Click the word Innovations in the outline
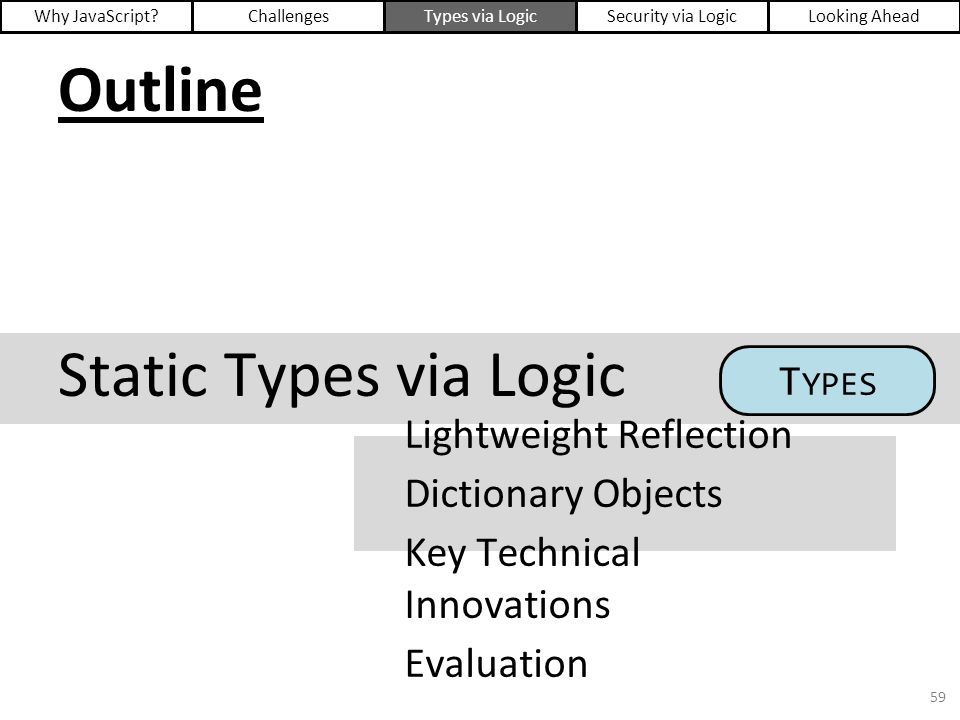Image resolution: width=960 pixels, height=720 pixels. pos(508,605)
